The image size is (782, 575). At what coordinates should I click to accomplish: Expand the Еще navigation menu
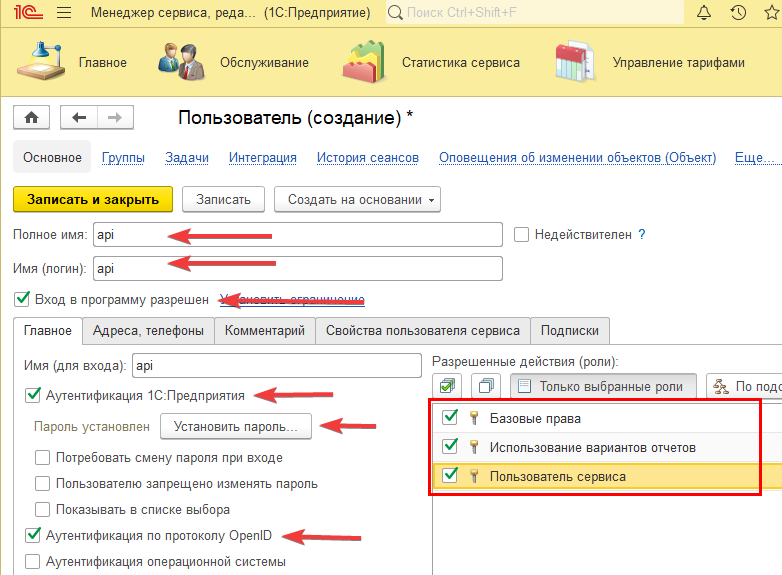752,157
